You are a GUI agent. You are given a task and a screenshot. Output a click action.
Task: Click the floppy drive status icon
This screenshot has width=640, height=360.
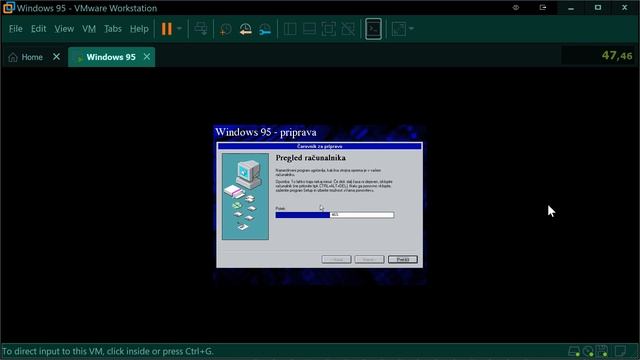click(x=602, y=351)
